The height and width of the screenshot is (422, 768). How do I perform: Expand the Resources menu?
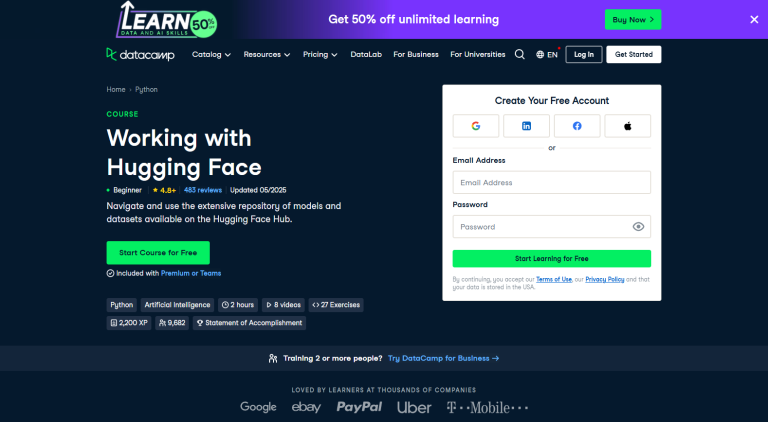coord(267,54)
